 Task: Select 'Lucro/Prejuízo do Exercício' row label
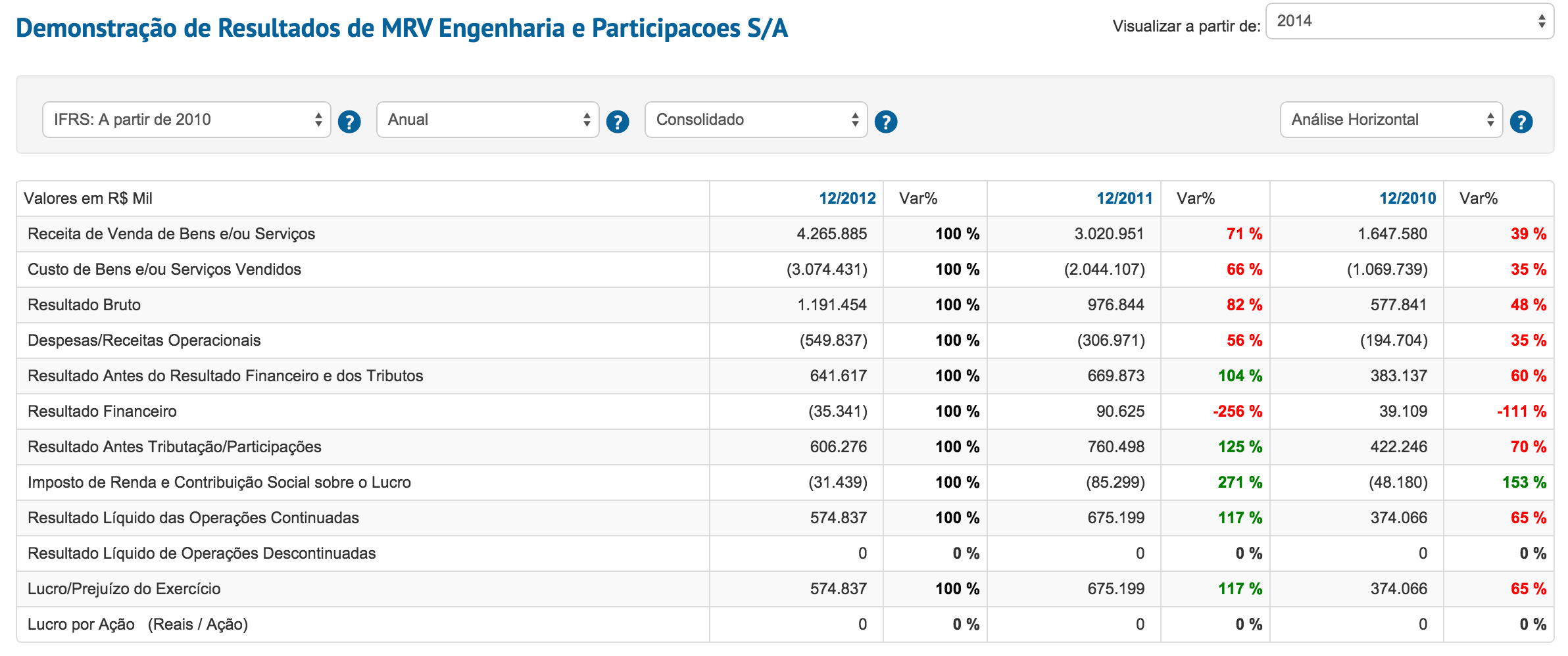click(x=124, y=589)
